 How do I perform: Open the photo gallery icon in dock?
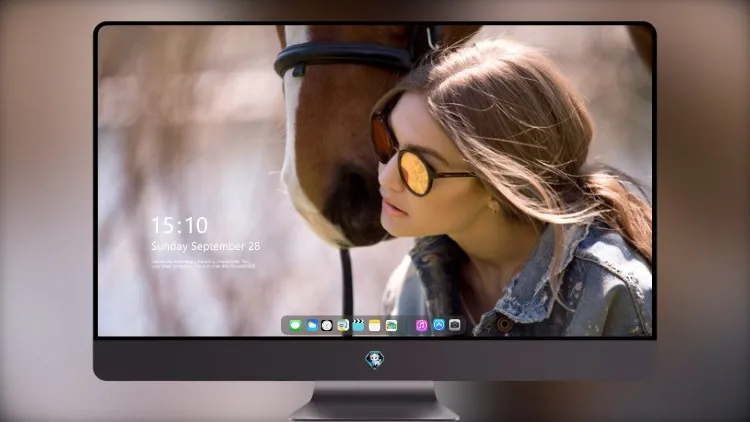click(x=391, y=325)
